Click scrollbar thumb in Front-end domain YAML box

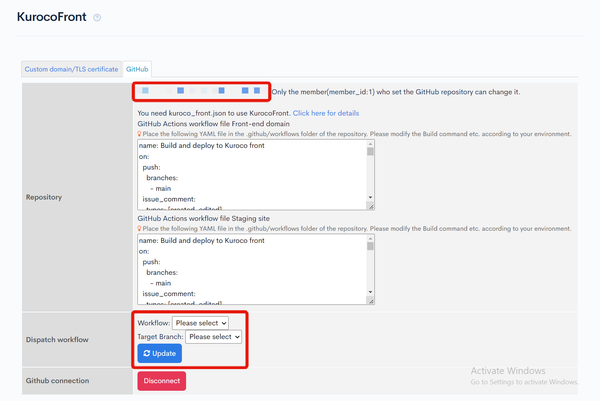click(x=370, y=152)
